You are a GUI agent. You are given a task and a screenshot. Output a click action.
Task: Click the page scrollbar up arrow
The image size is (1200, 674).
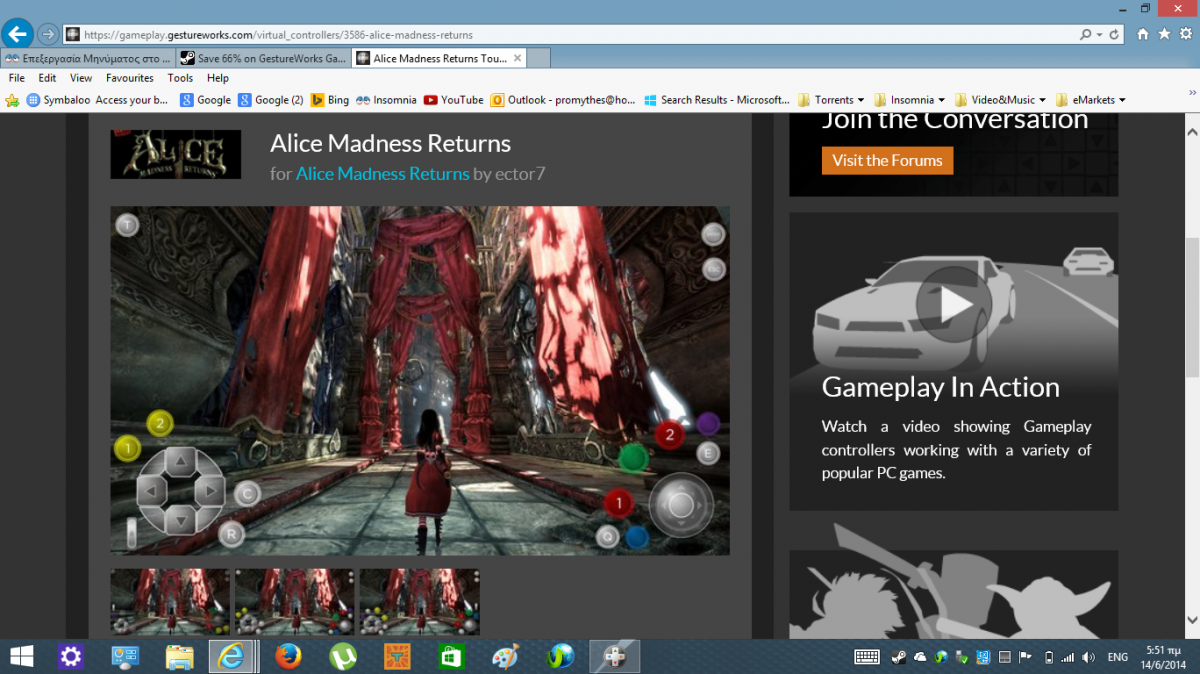[1191, 130]
